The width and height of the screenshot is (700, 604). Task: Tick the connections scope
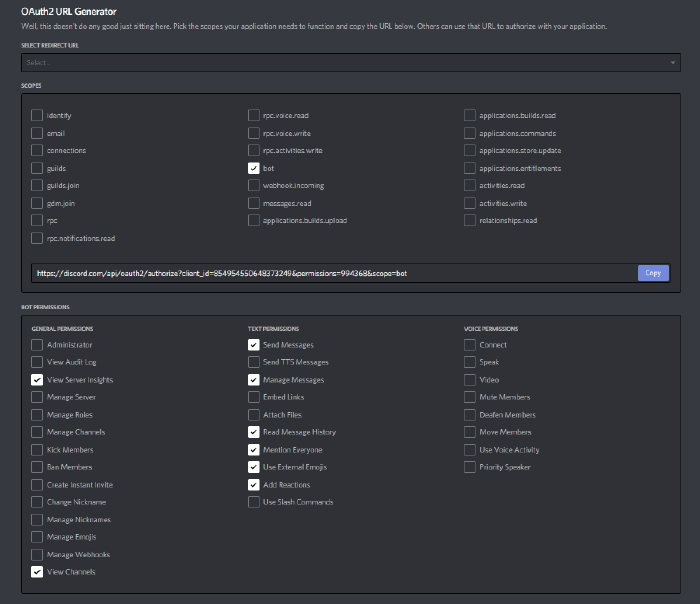pyautogui.click(x=37, y=150)
